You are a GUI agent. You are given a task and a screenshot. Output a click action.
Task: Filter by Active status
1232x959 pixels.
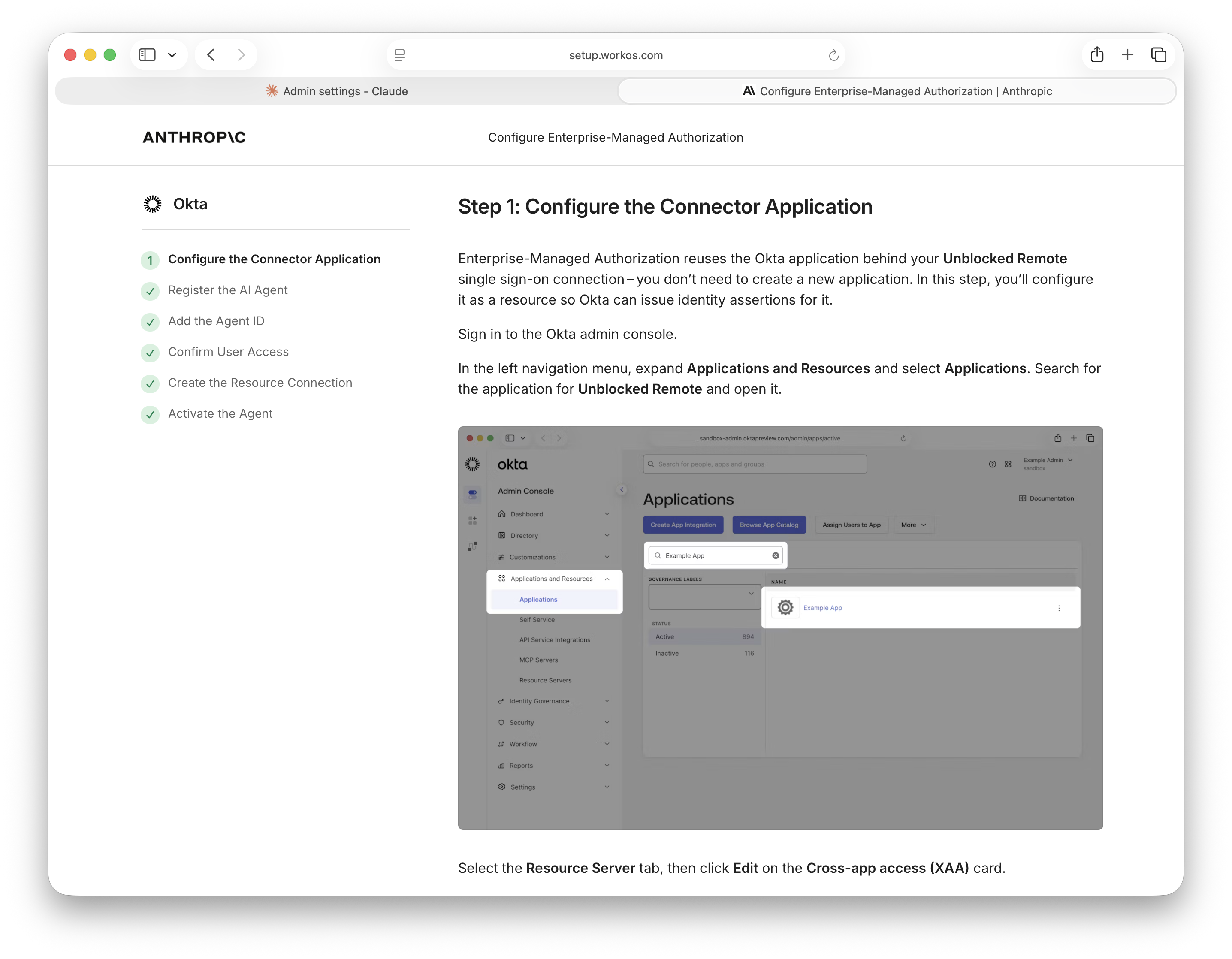tap(704, 637)
